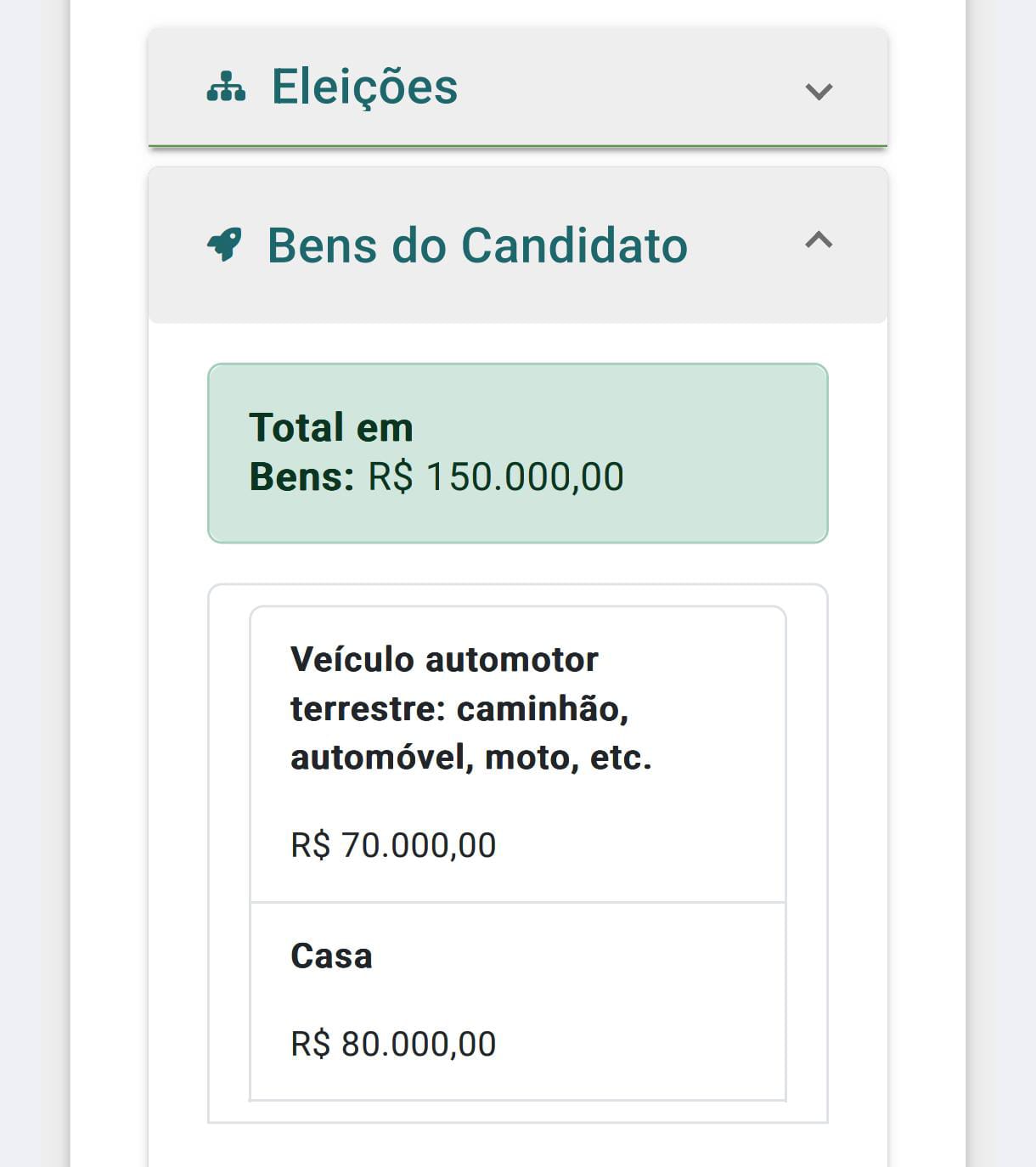This screenshot has height=1167, width=1036.
Task: Click the bold "Total em" text
Action: tap(331, 427)
